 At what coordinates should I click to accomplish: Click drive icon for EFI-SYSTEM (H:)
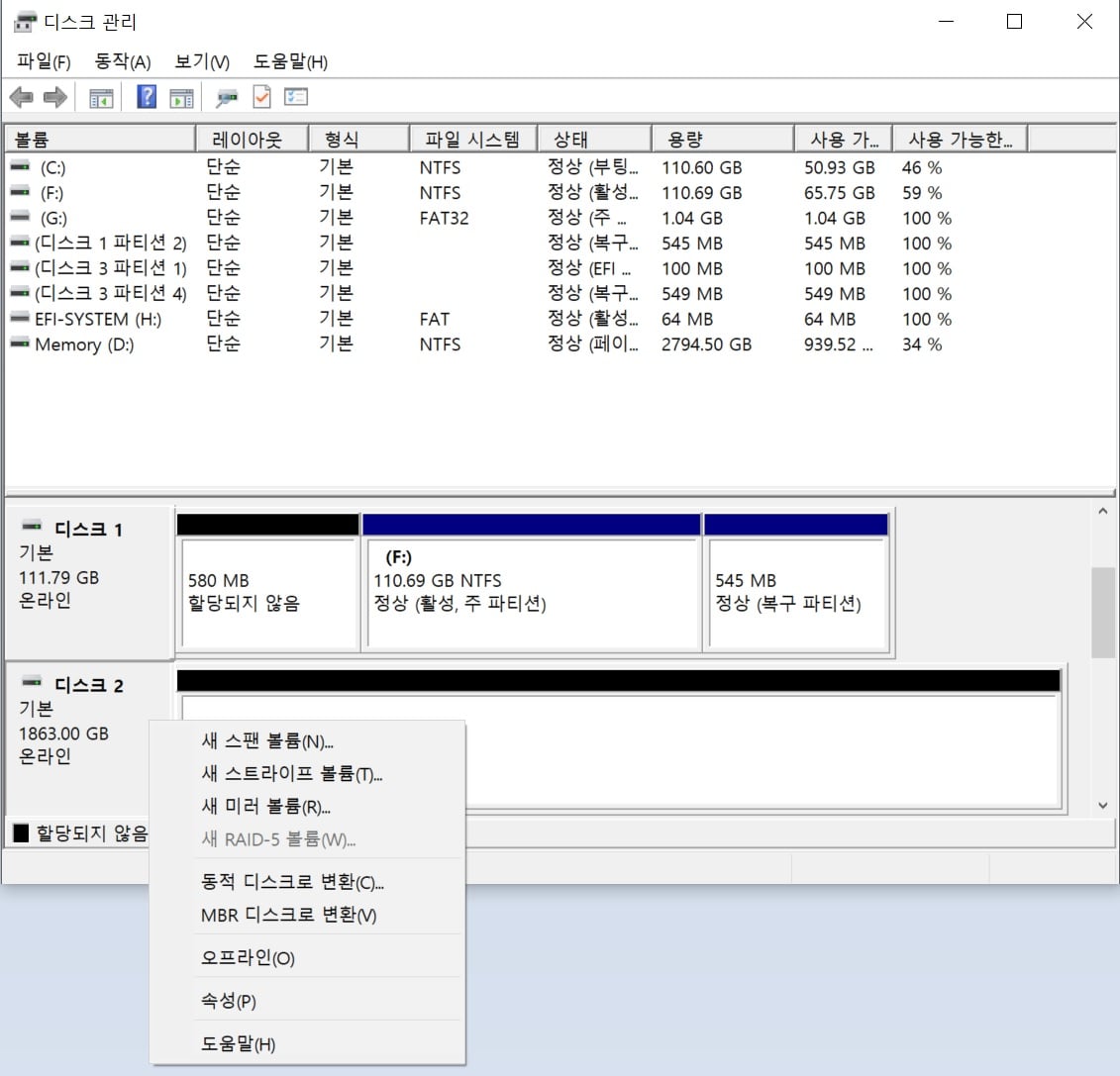(x=20, y=319)
